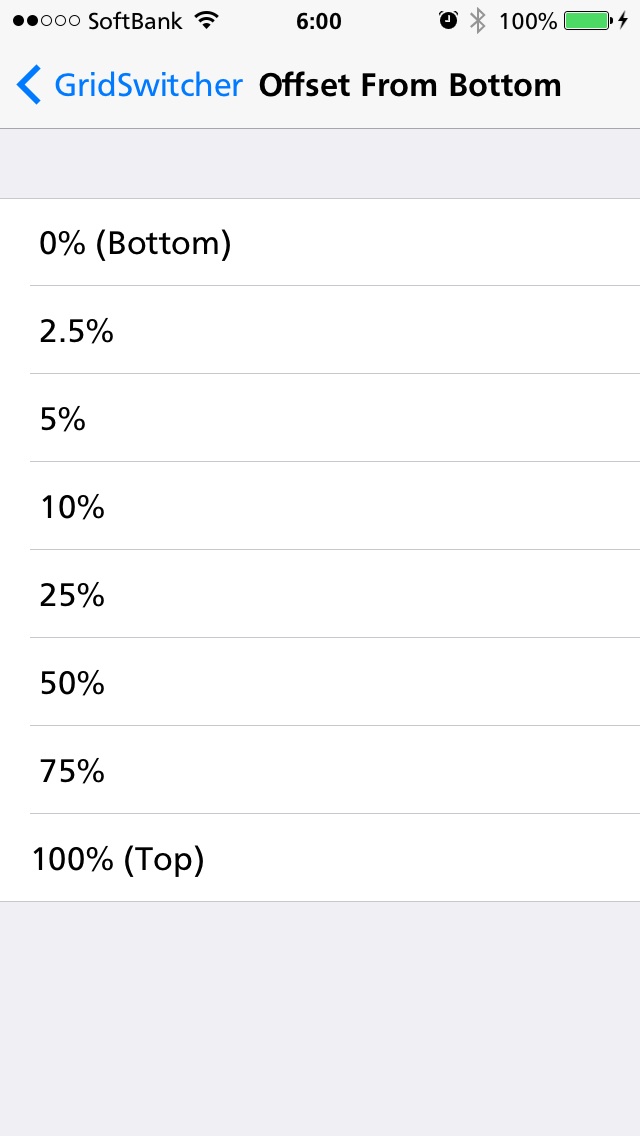Choose the 2.5% offset option
This screenshot has width=640, height=1136.
coord(320,330)
